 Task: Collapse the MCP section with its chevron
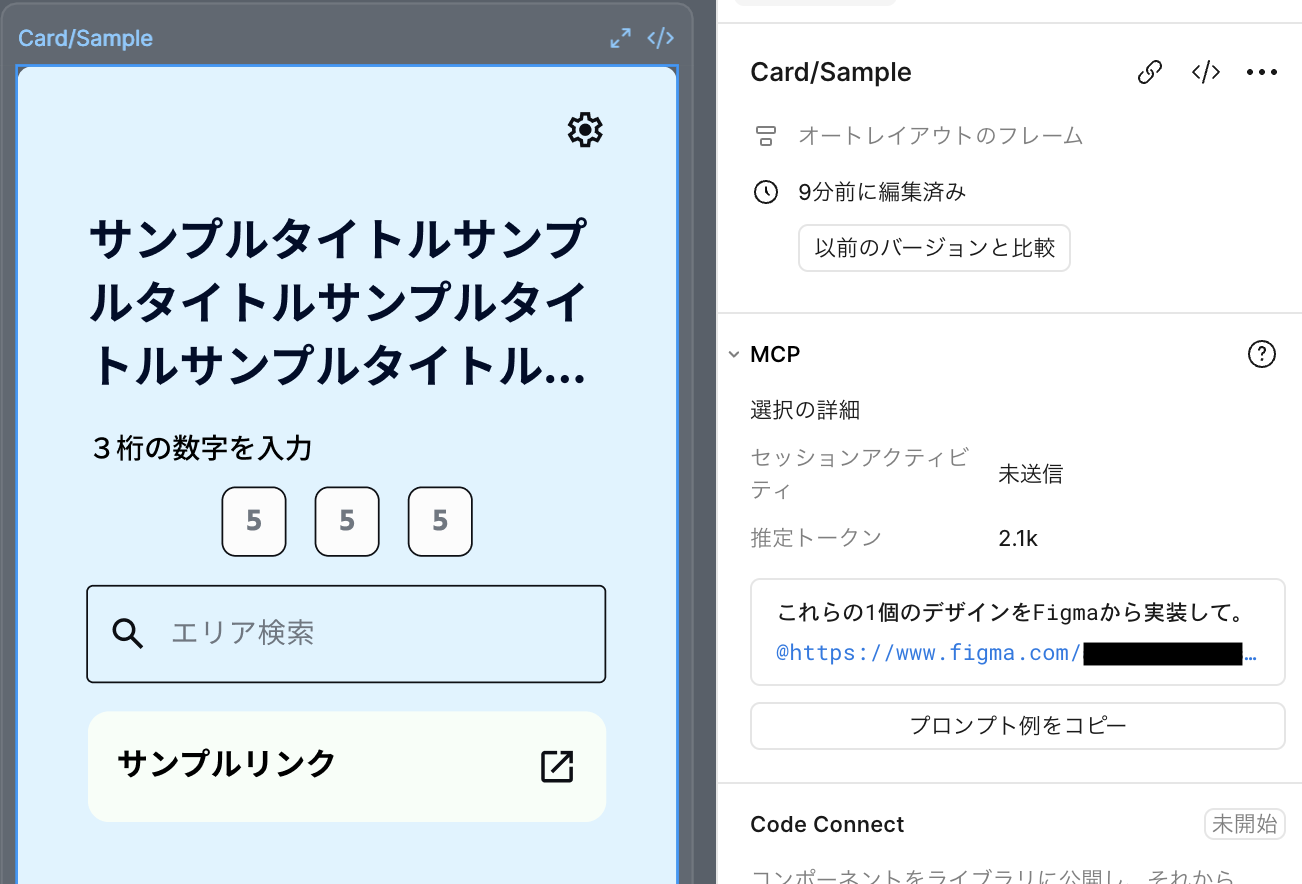click(734, 354)
